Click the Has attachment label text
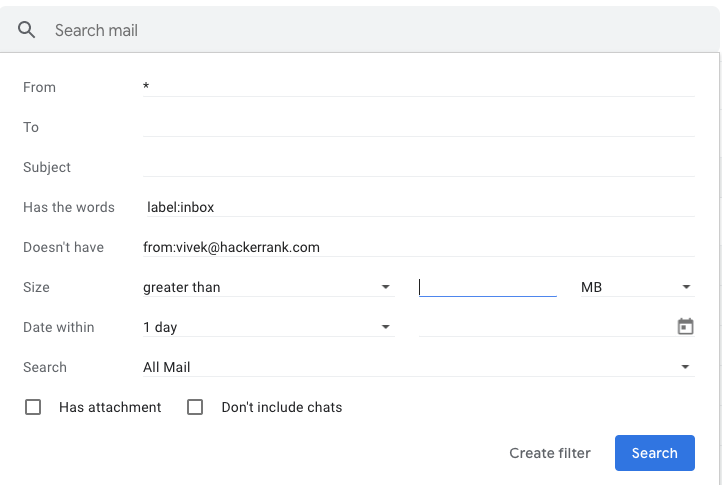This screenshot has height=485, width=722. 110,407
